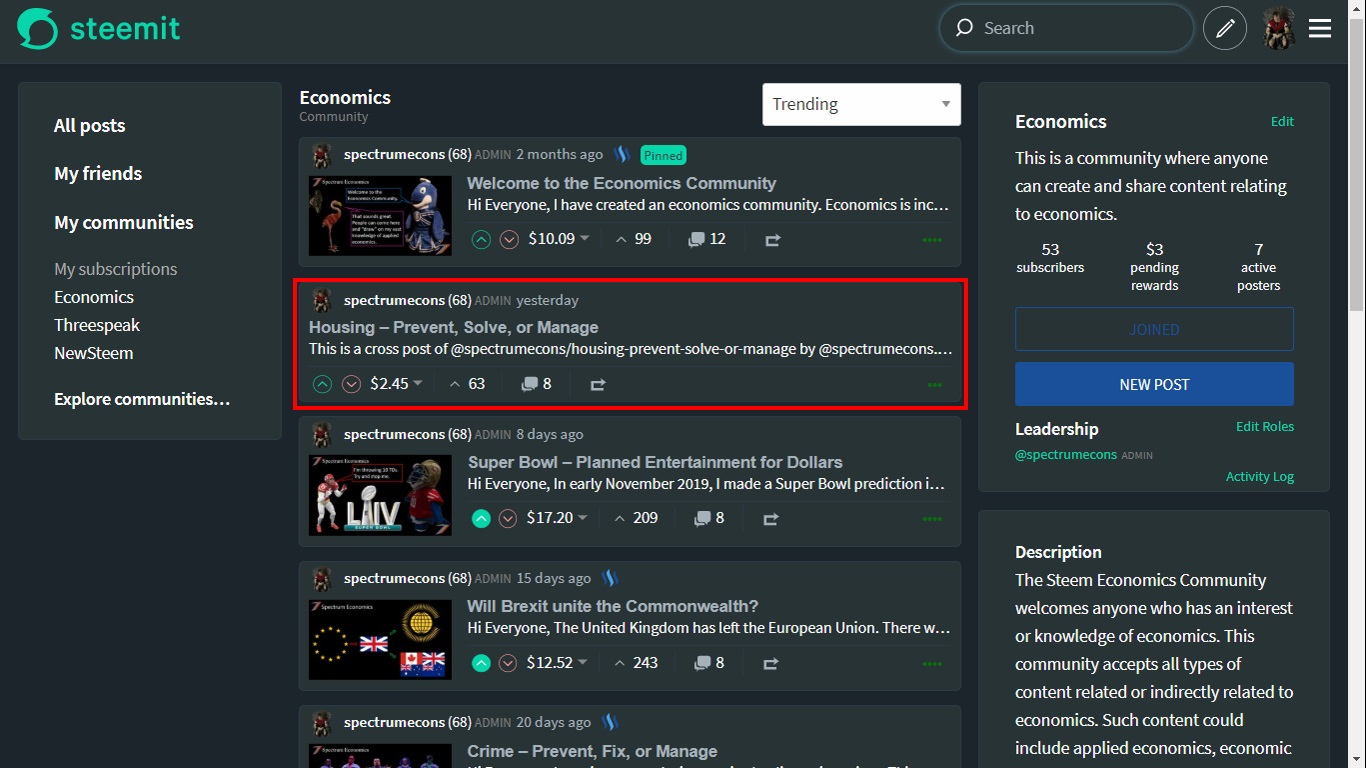Image resolution: width=1366 pixels, height=768 pixels.
Task: Resteem the Super Bowl post
Action: 771,519
